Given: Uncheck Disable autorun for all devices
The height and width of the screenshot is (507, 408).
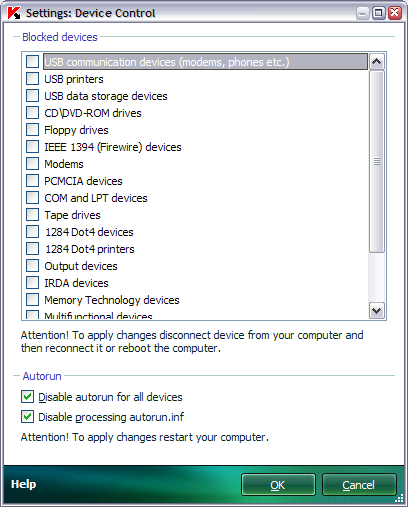Looking at the screenshot, I should point(27,397).
